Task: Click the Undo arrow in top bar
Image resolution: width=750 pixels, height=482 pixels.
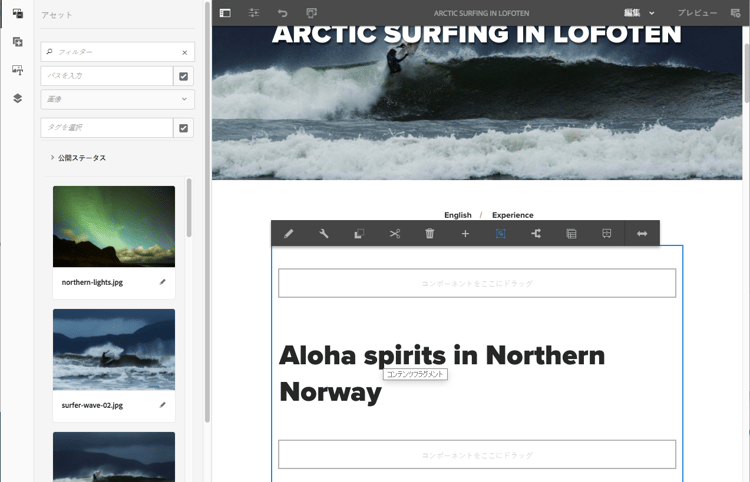Action: click(283, 13)
